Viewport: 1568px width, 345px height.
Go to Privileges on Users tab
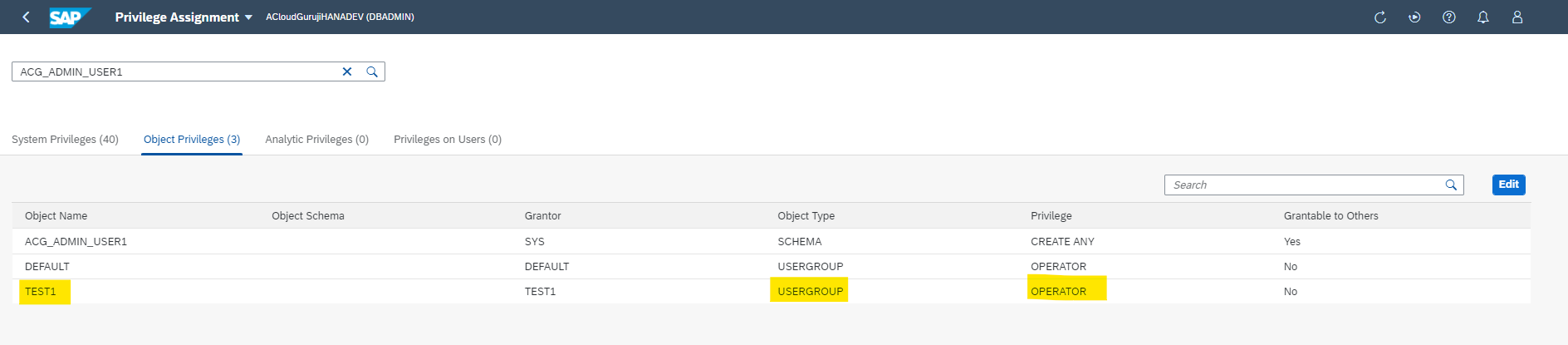pos(448,139)
